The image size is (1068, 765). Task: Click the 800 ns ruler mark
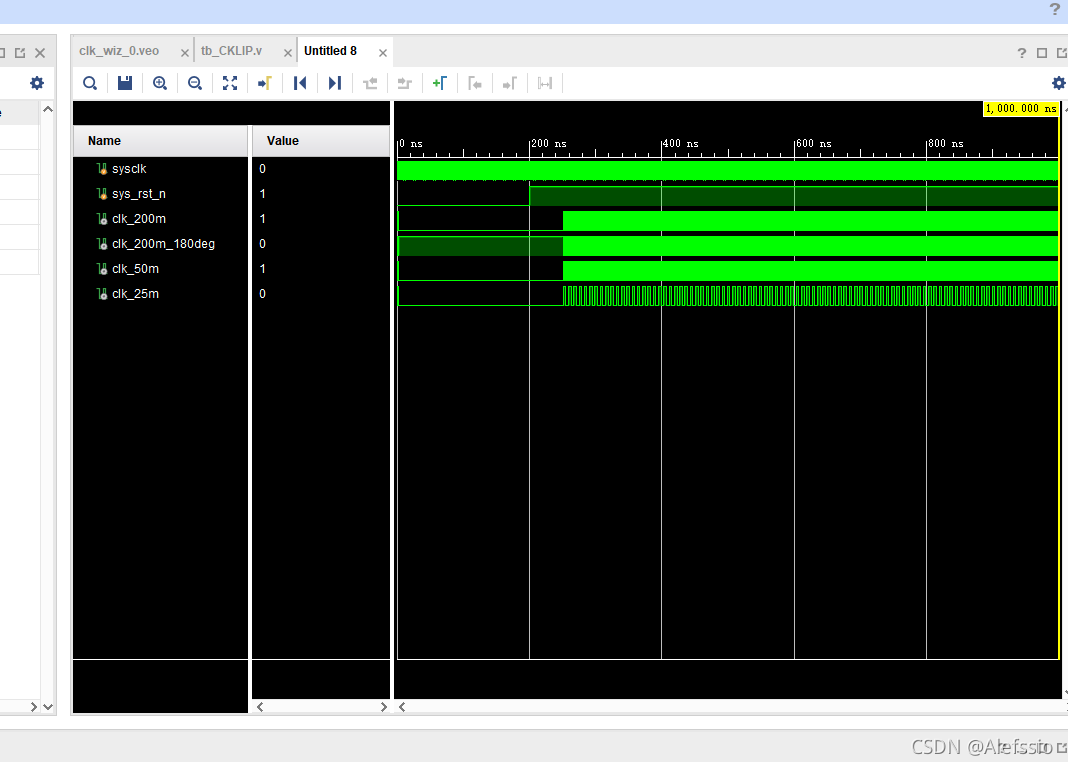click(x=945, y=144)
